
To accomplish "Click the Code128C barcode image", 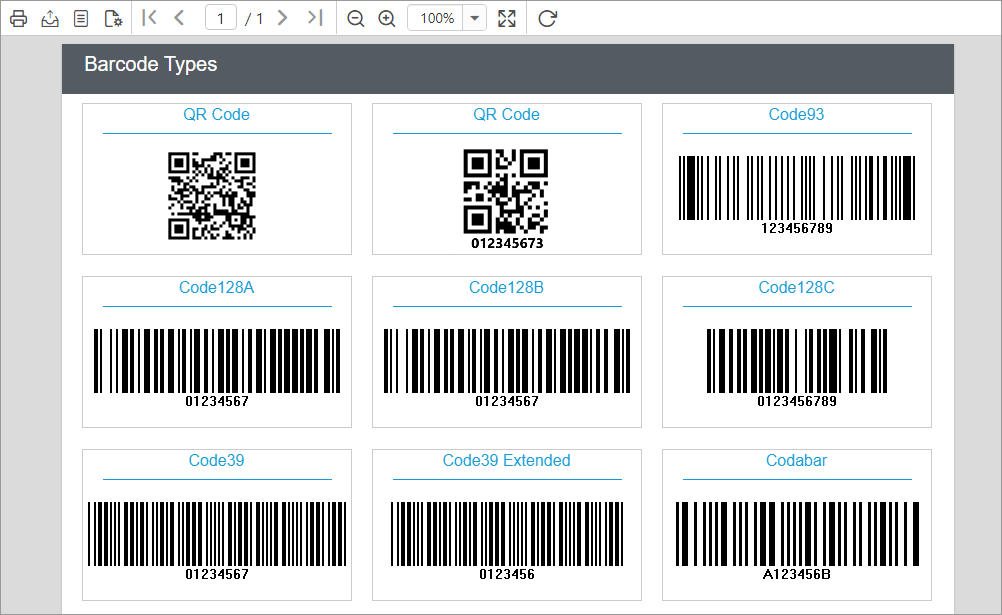I will click(x=797, y=361).
